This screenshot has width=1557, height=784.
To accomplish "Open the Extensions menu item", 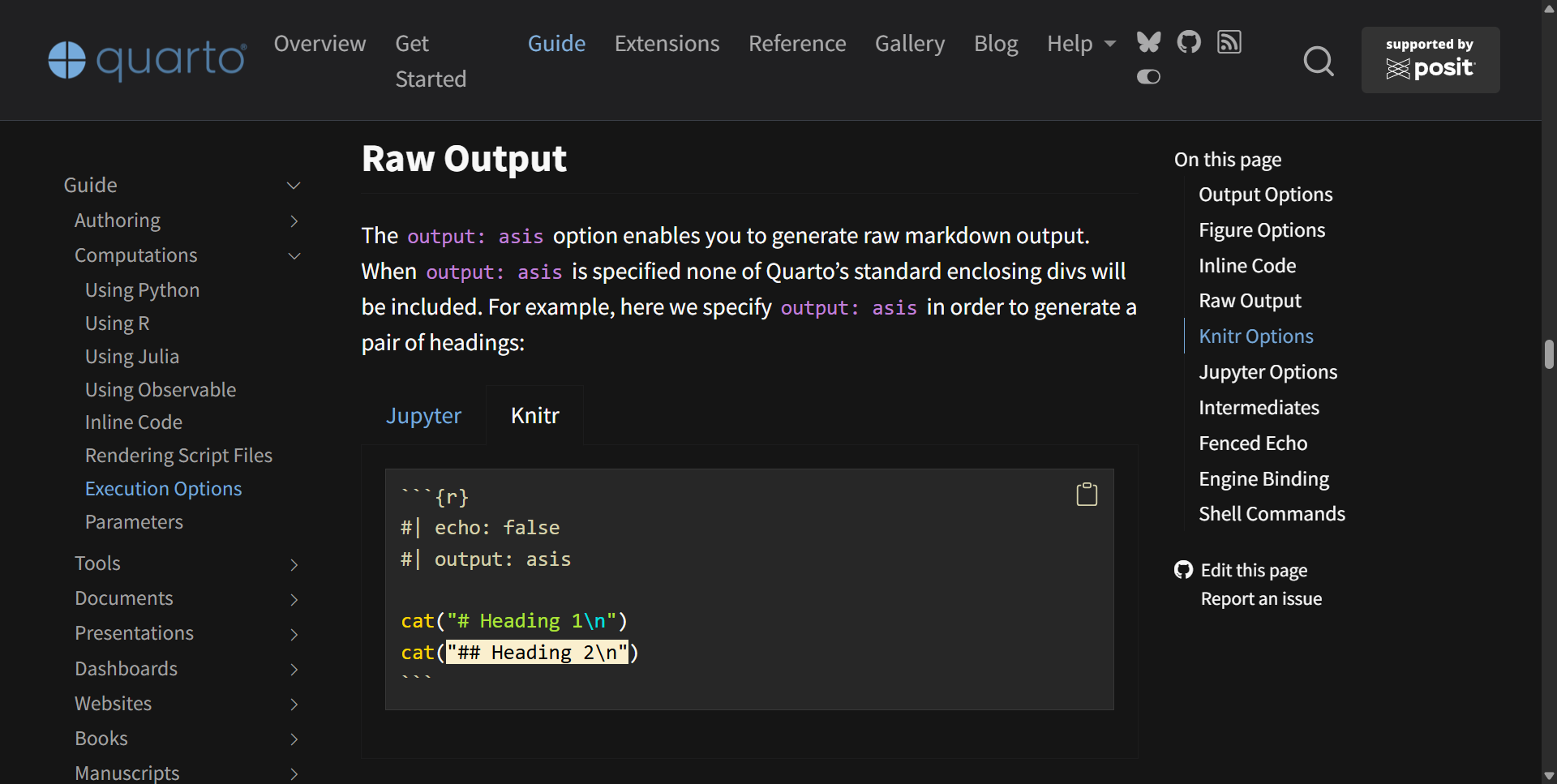I will point(667,43).
